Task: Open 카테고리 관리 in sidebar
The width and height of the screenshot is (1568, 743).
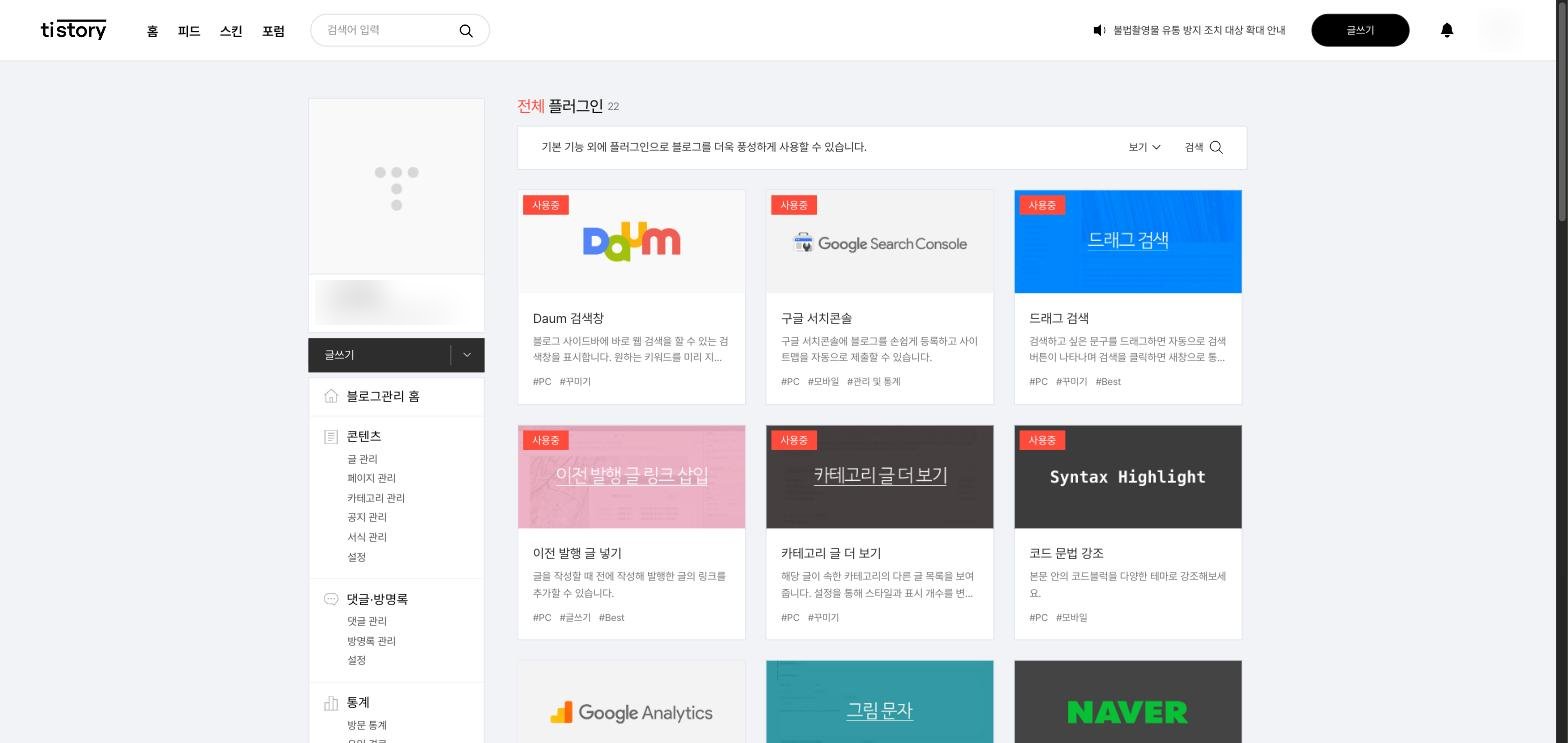Action: [376, 498]
